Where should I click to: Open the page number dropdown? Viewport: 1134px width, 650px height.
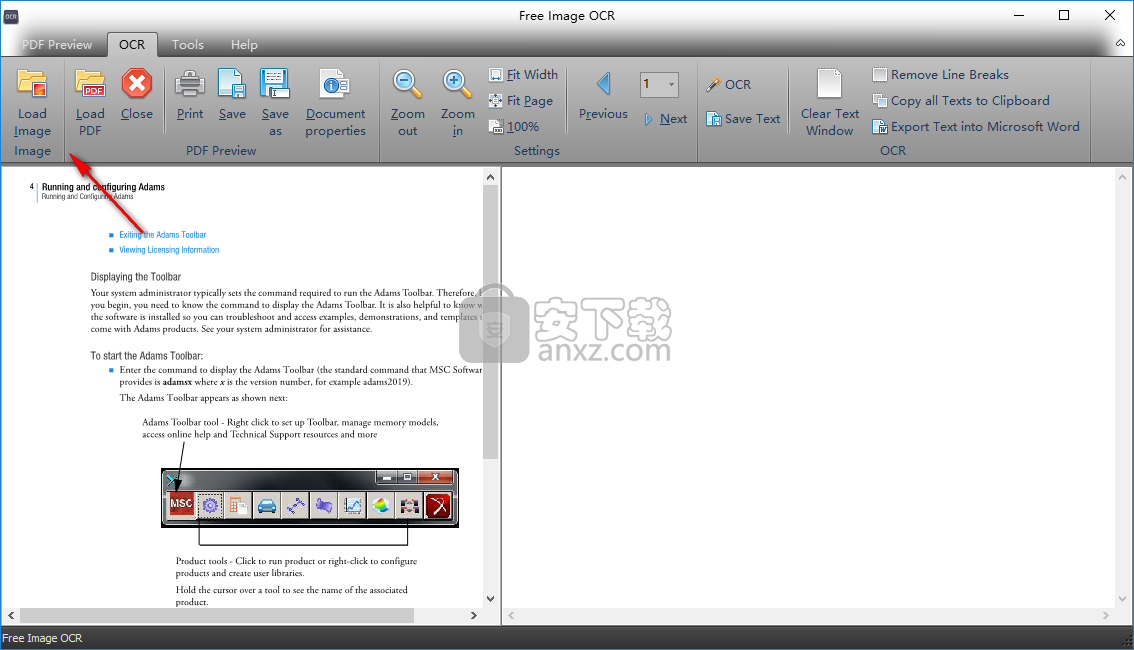tap(671, 85)
